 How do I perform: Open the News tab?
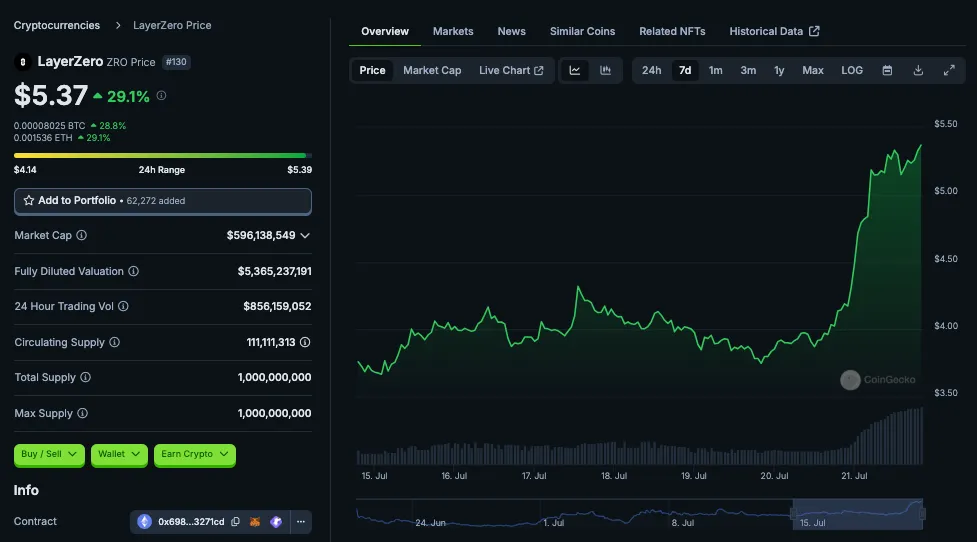pyautogui.click(x=512, y=31)
